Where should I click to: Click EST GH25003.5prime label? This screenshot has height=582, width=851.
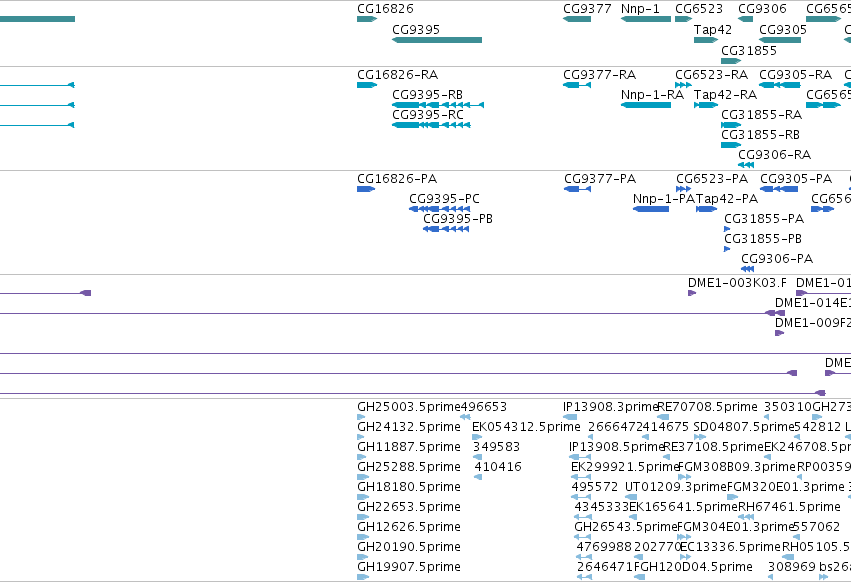408,407
